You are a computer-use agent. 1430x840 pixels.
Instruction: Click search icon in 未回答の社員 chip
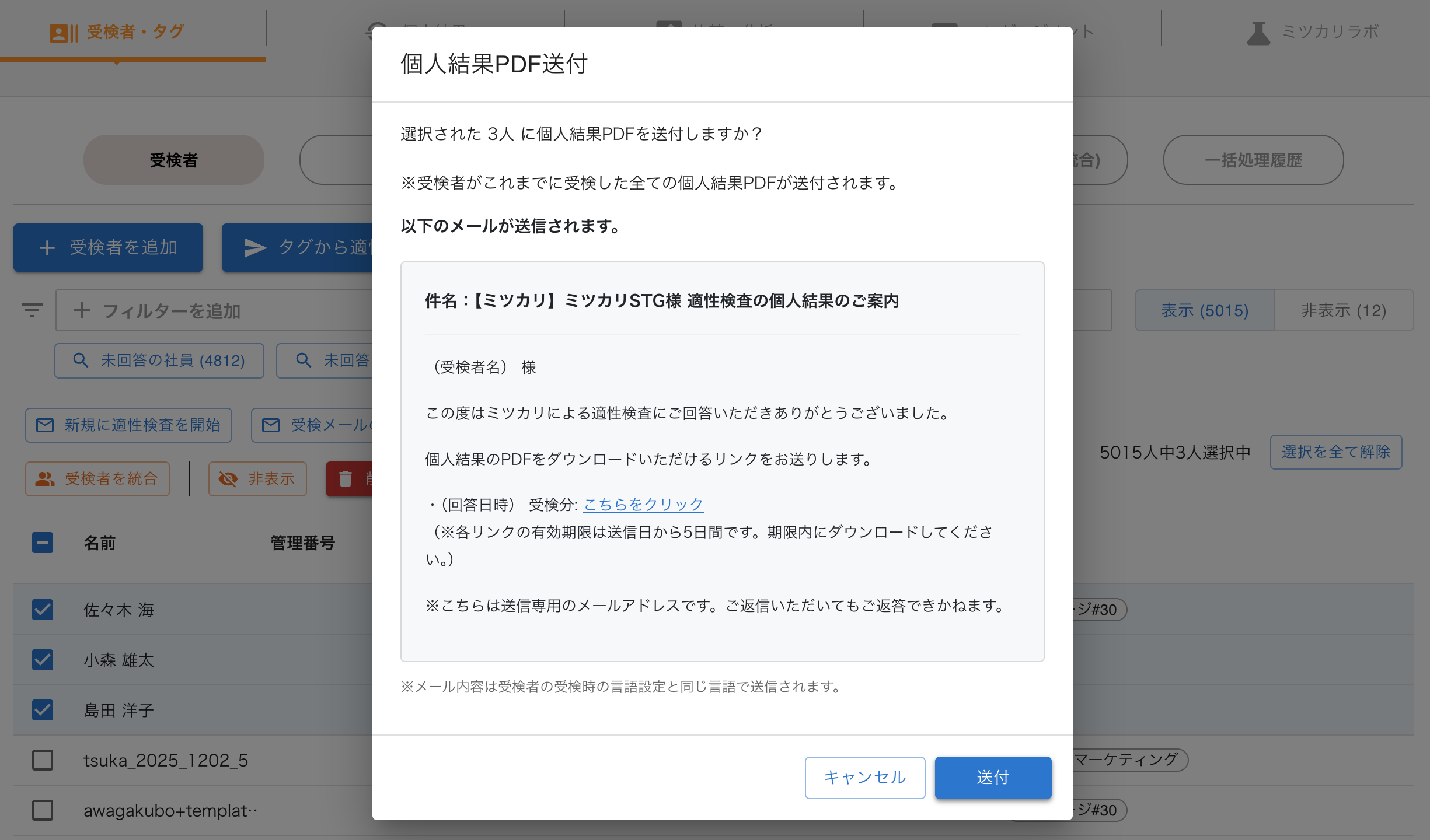(81, 360)
